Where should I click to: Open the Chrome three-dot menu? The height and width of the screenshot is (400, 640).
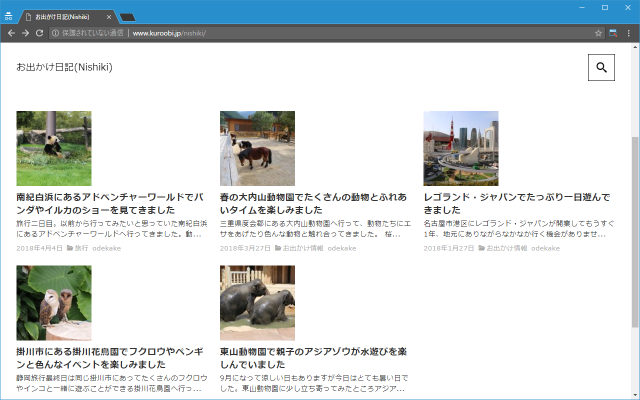click(629, 33)
